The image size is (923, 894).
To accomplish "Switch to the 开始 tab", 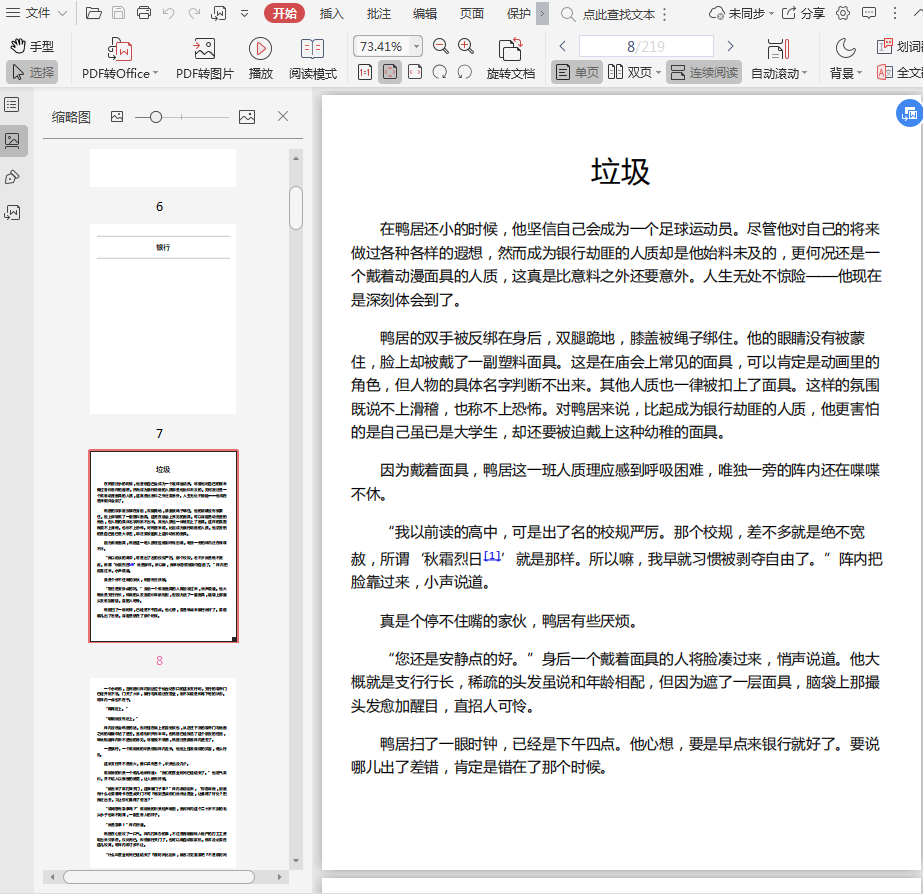I will pos(284,13).
